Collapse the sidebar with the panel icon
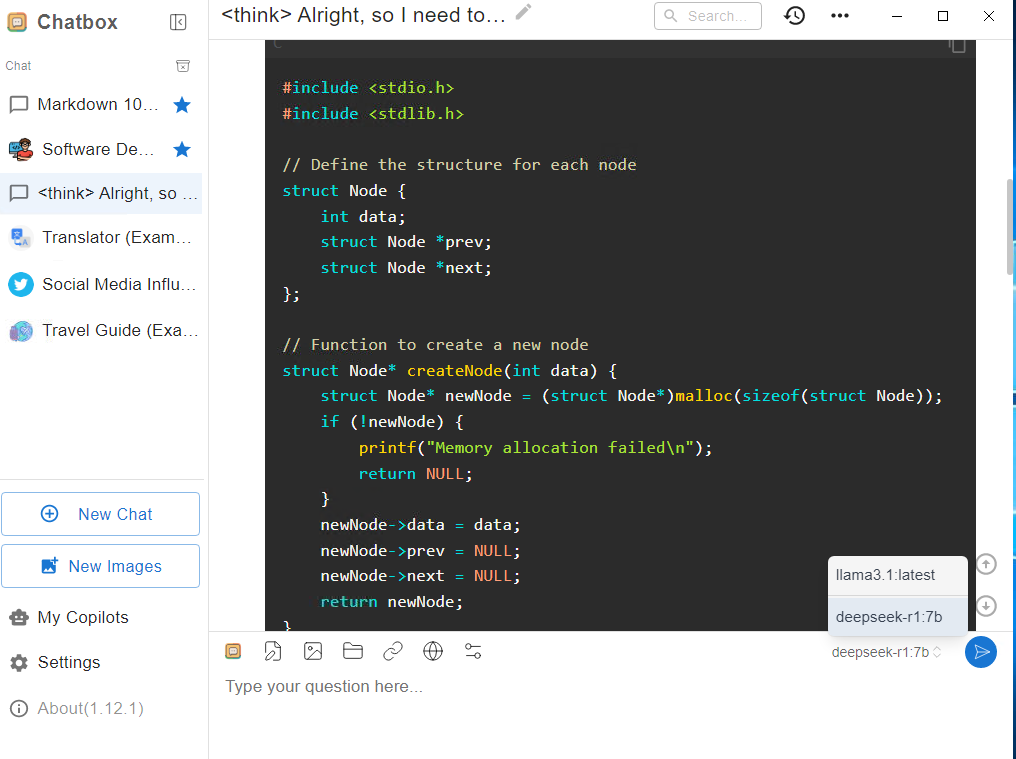Image resolution: width=1016 pixels, height=759 pixels. [x=178, y=22]
